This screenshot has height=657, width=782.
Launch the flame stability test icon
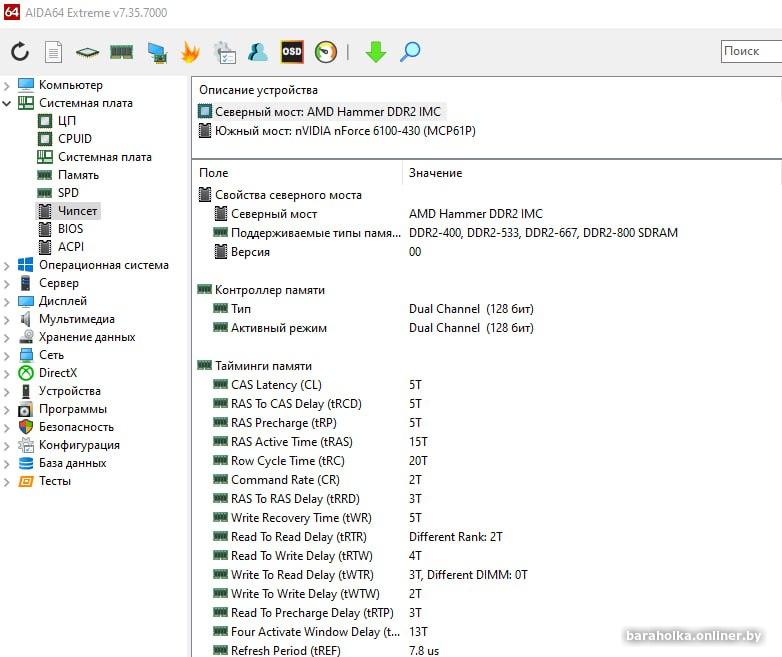coord(191,51)
